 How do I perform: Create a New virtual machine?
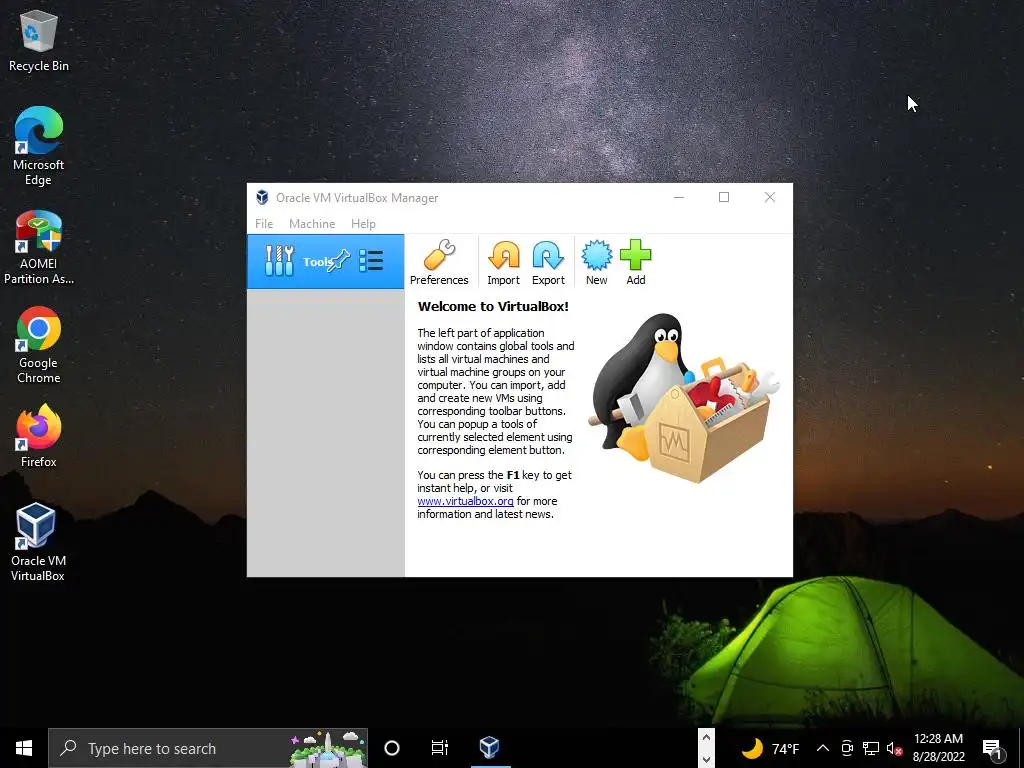click(x=596, y=263)
